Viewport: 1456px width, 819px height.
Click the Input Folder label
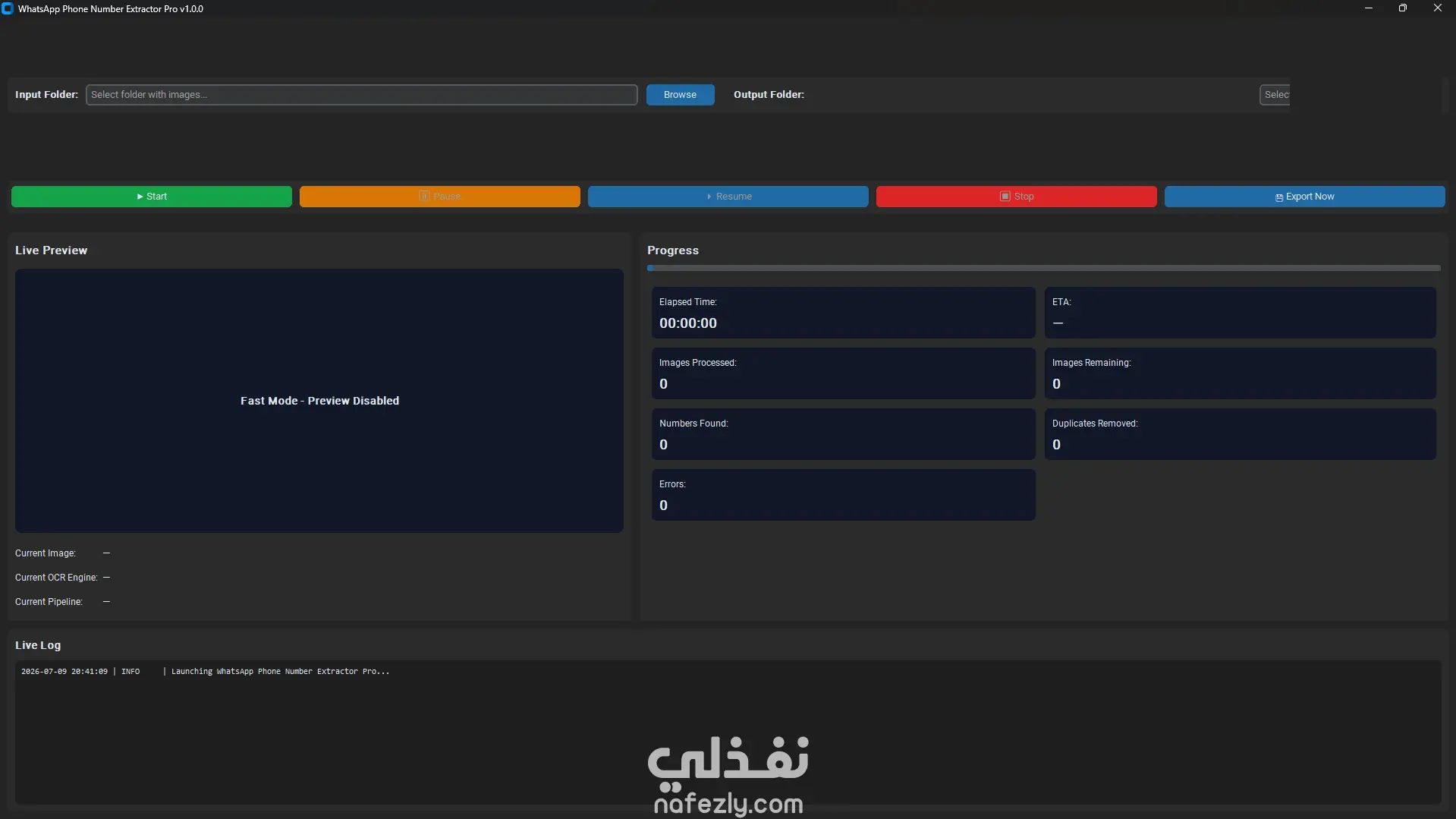pyautogui.click(x=46, y=95)
